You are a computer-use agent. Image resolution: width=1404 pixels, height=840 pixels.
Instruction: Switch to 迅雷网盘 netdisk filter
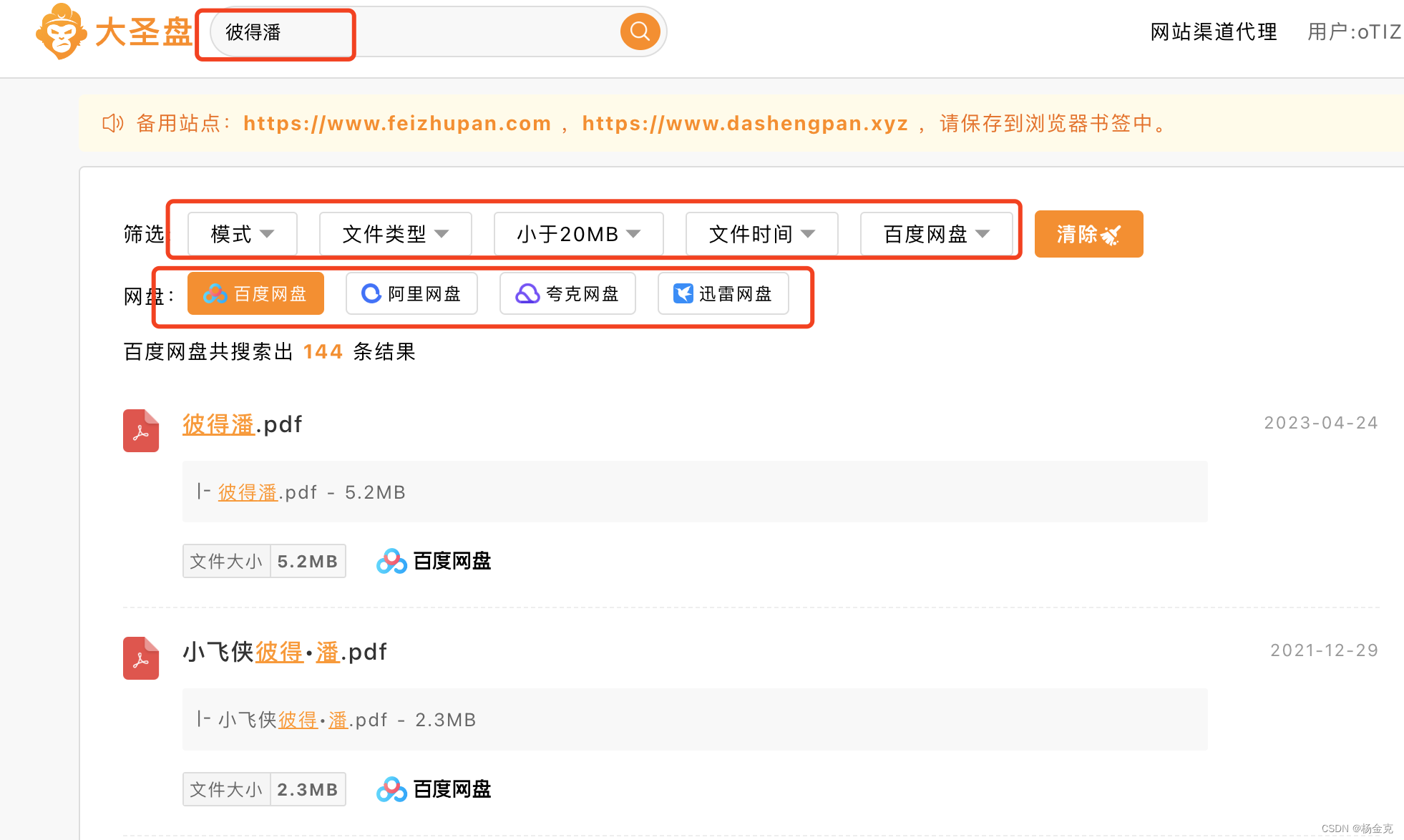(723, 294)
